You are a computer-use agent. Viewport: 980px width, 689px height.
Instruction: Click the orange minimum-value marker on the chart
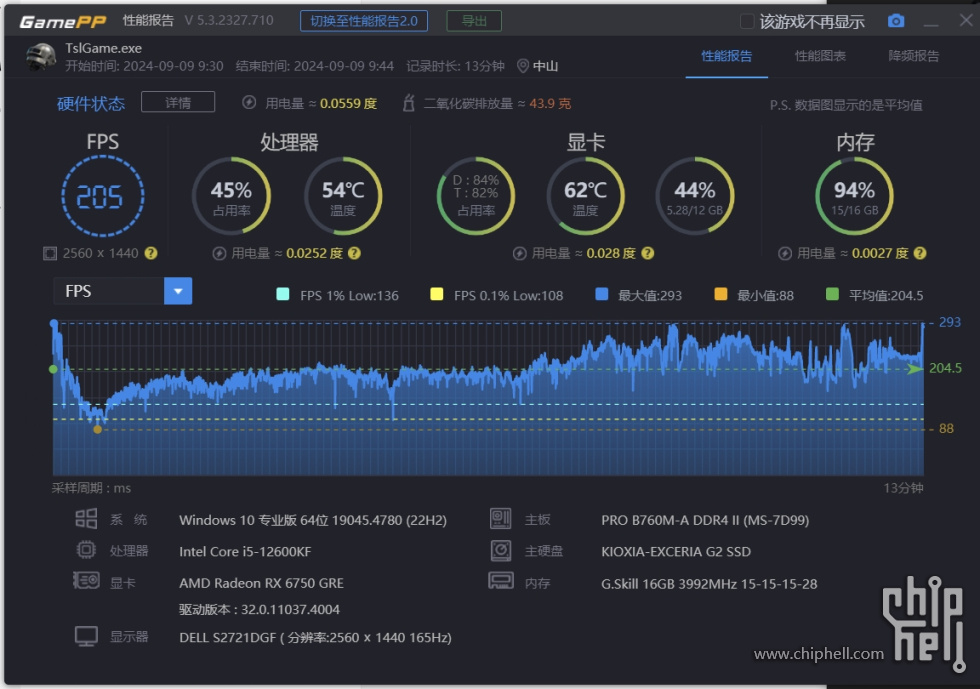(98, 430)
